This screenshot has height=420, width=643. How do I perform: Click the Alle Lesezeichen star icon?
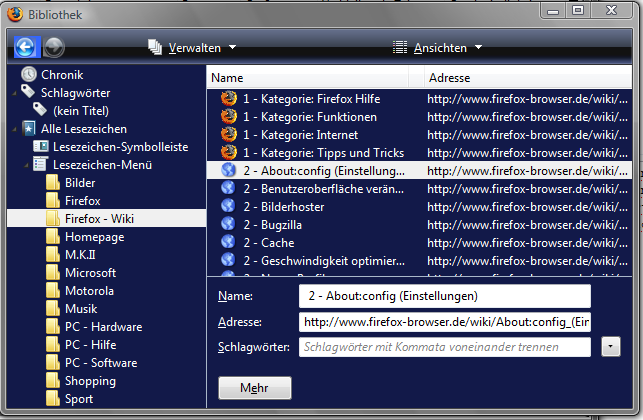point(29,128)
